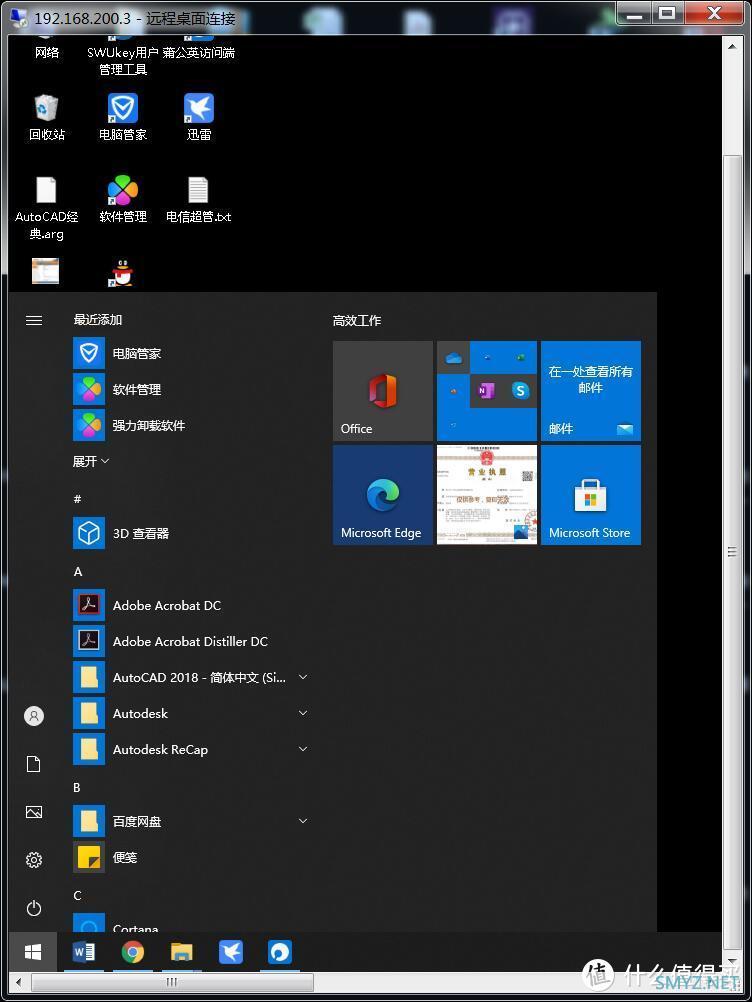Image resolution: width=752 pixels, height=1002 pixels.
Task: Open the Office tile
Action: (383, 390)
